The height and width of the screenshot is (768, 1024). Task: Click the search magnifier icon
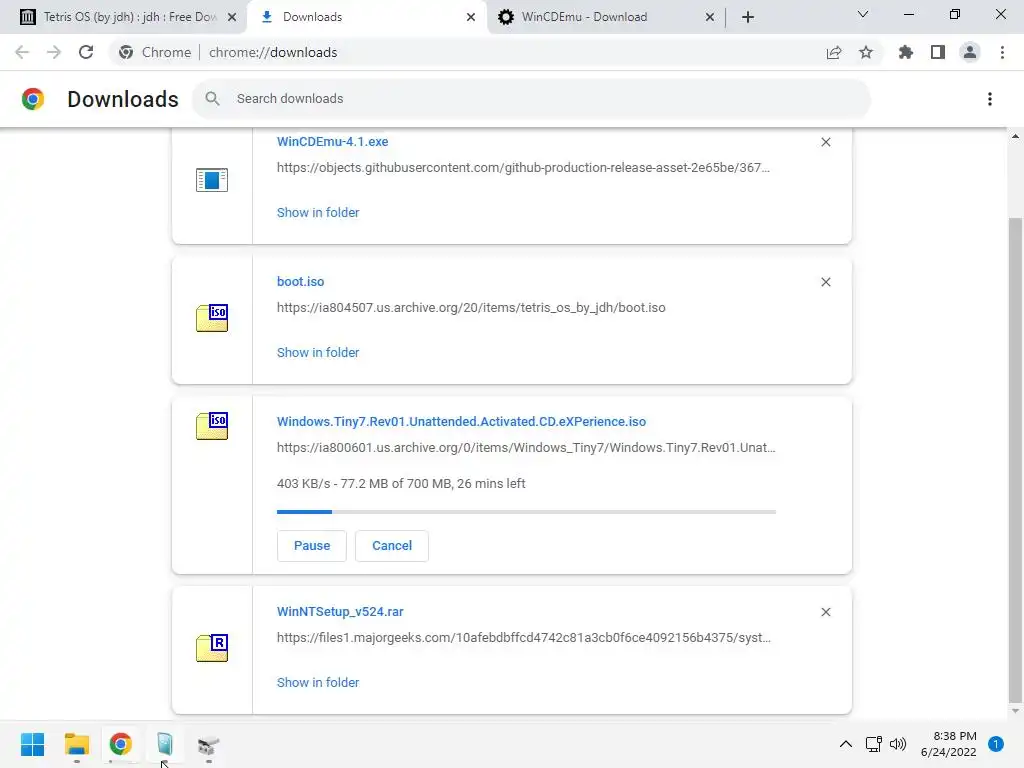click(212, 99)
